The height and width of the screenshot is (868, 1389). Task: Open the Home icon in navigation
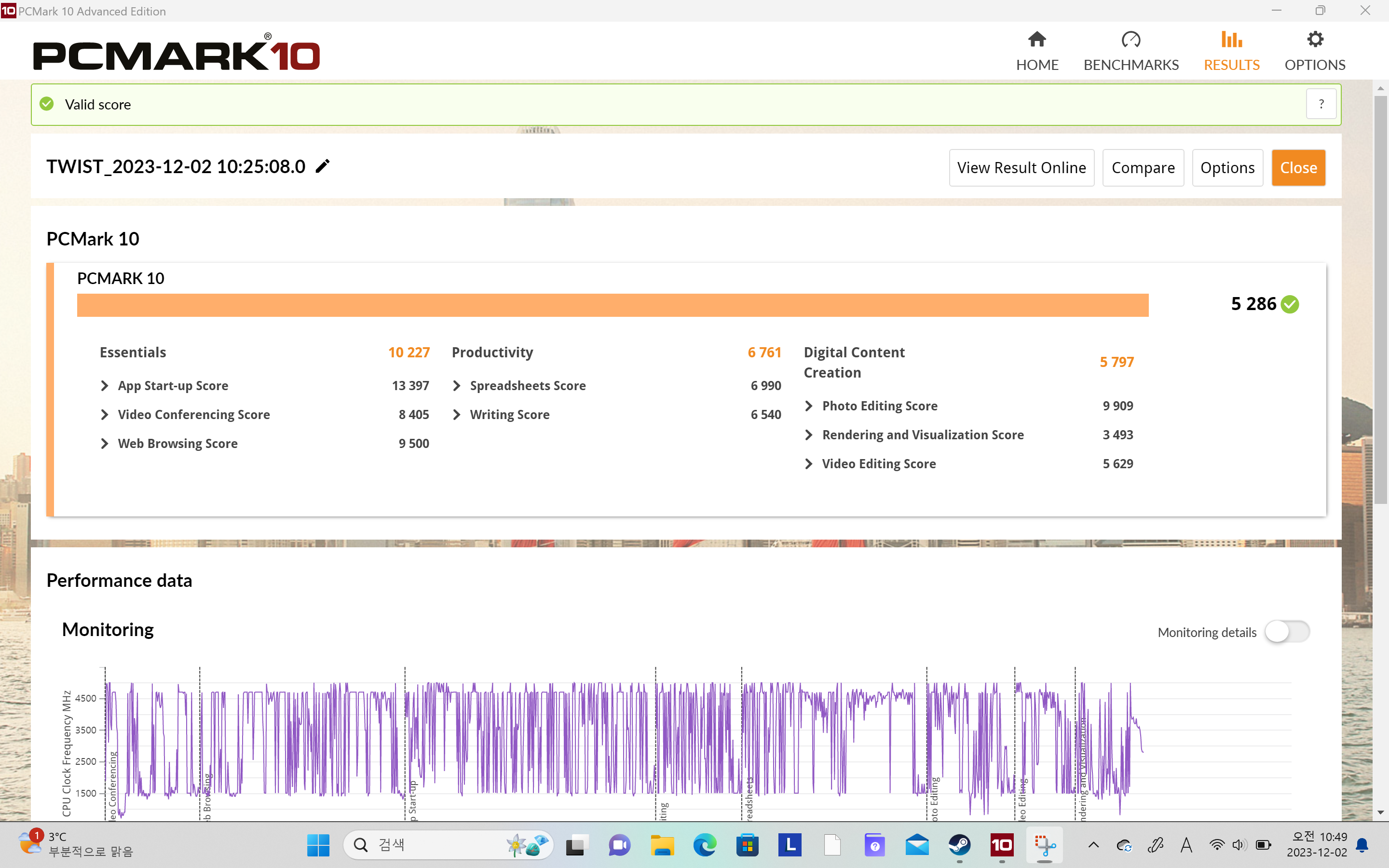coord(1036,40)
